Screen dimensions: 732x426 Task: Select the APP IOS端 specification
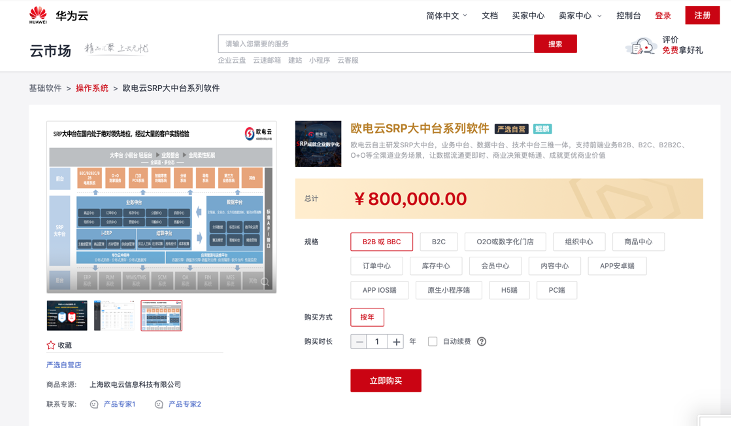tap(380, 290)
